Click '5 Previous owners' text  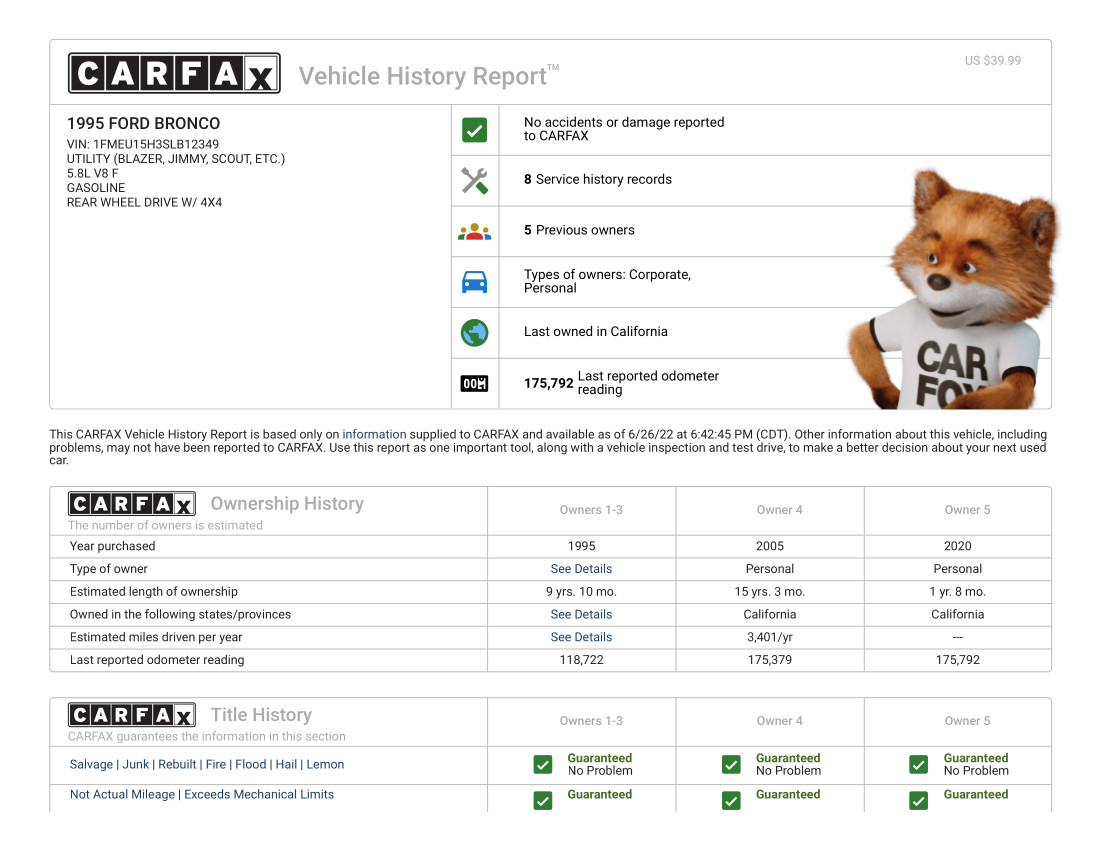coord(579,230)
